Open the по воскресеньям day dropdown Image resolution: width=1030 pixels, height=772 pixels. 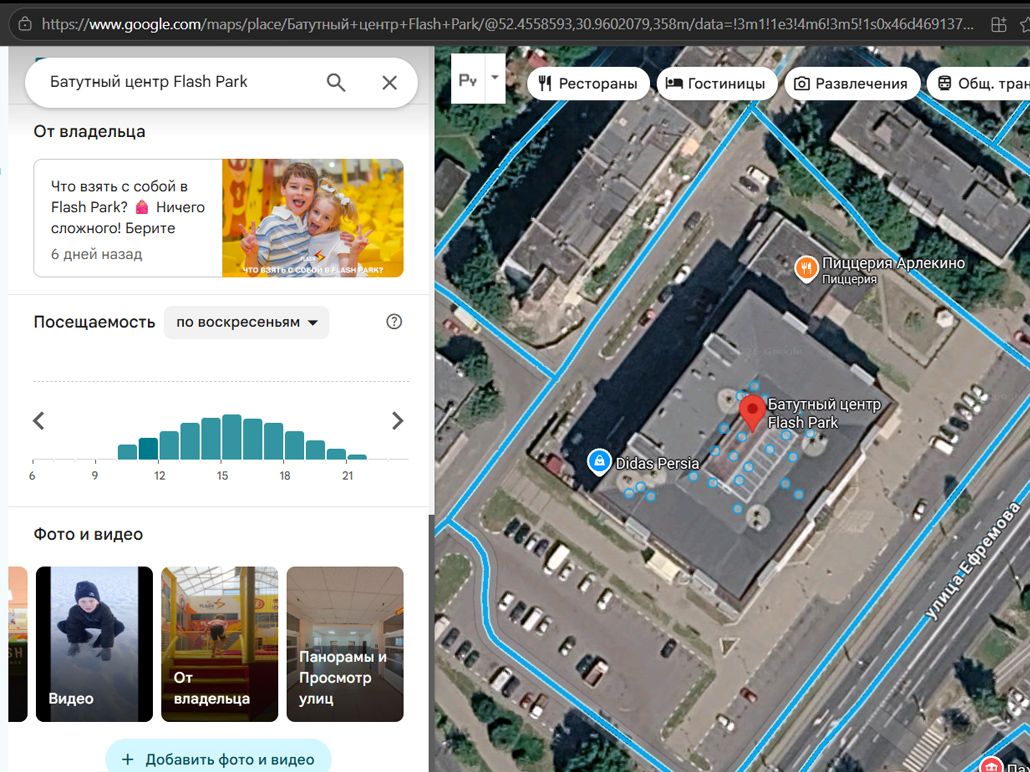point(246,322)
